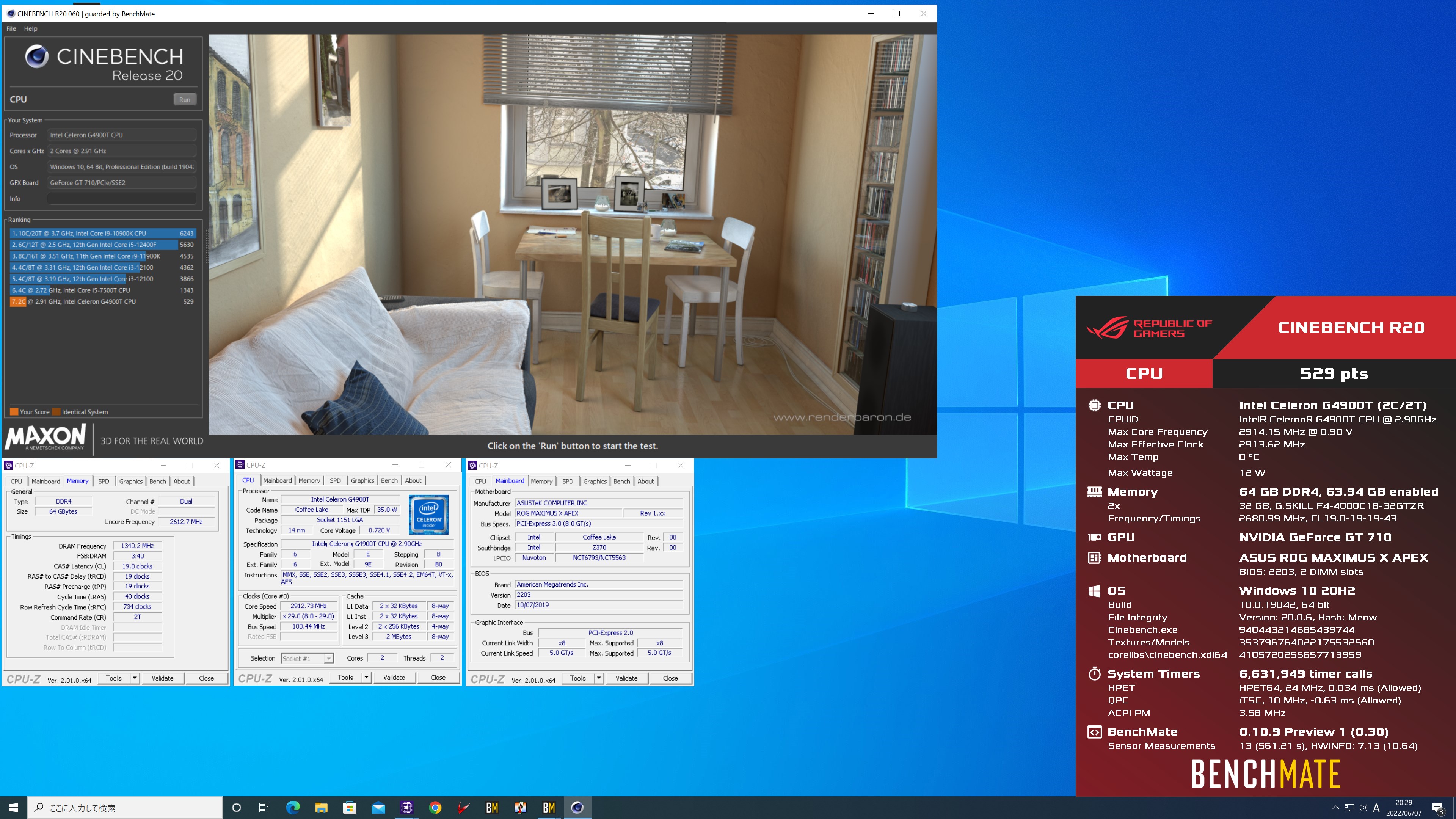The image size is (1456, 819).
Task: Click the Cinebench logo sphere icon
Action: 37,56
